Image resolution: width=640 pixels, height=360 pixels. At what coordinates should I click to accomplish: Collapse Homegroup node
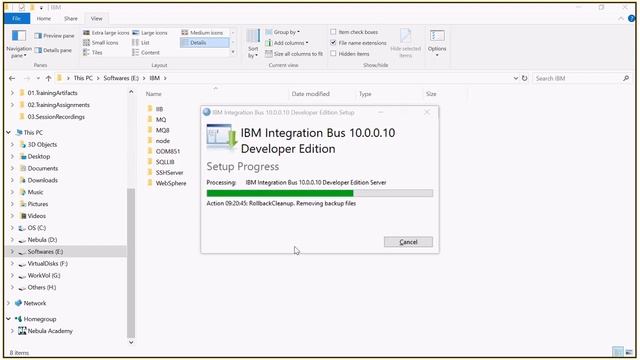click(x=9, y=319)
